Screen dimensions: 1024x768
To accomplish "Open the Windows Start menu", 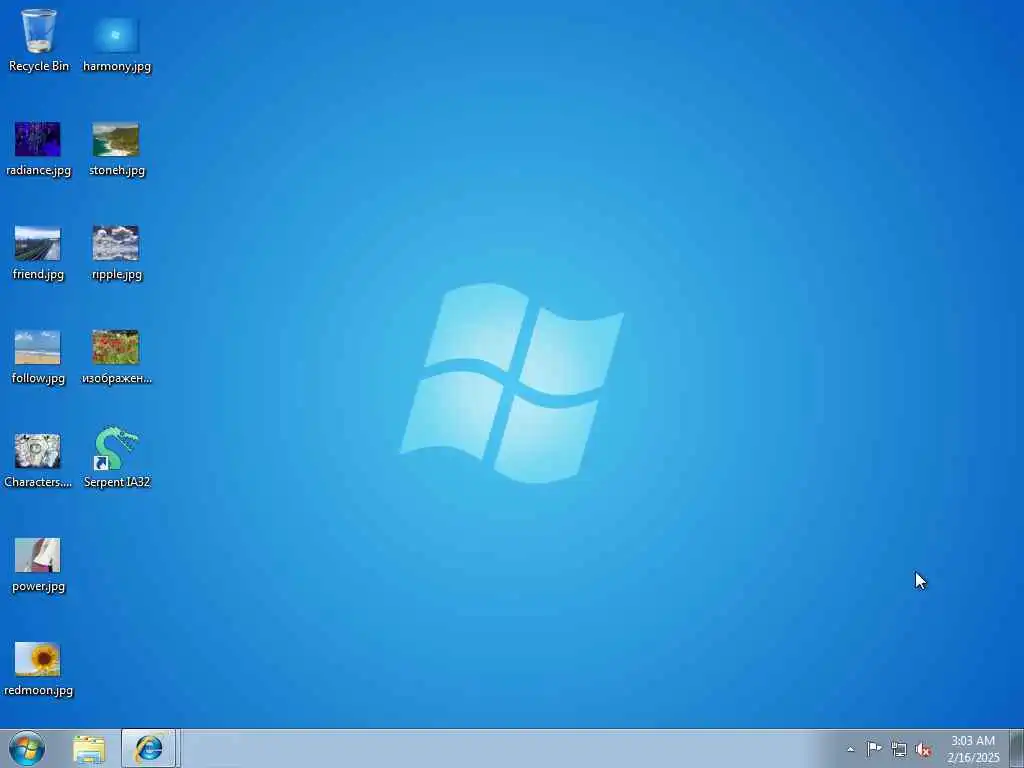I will coord(27,748).
